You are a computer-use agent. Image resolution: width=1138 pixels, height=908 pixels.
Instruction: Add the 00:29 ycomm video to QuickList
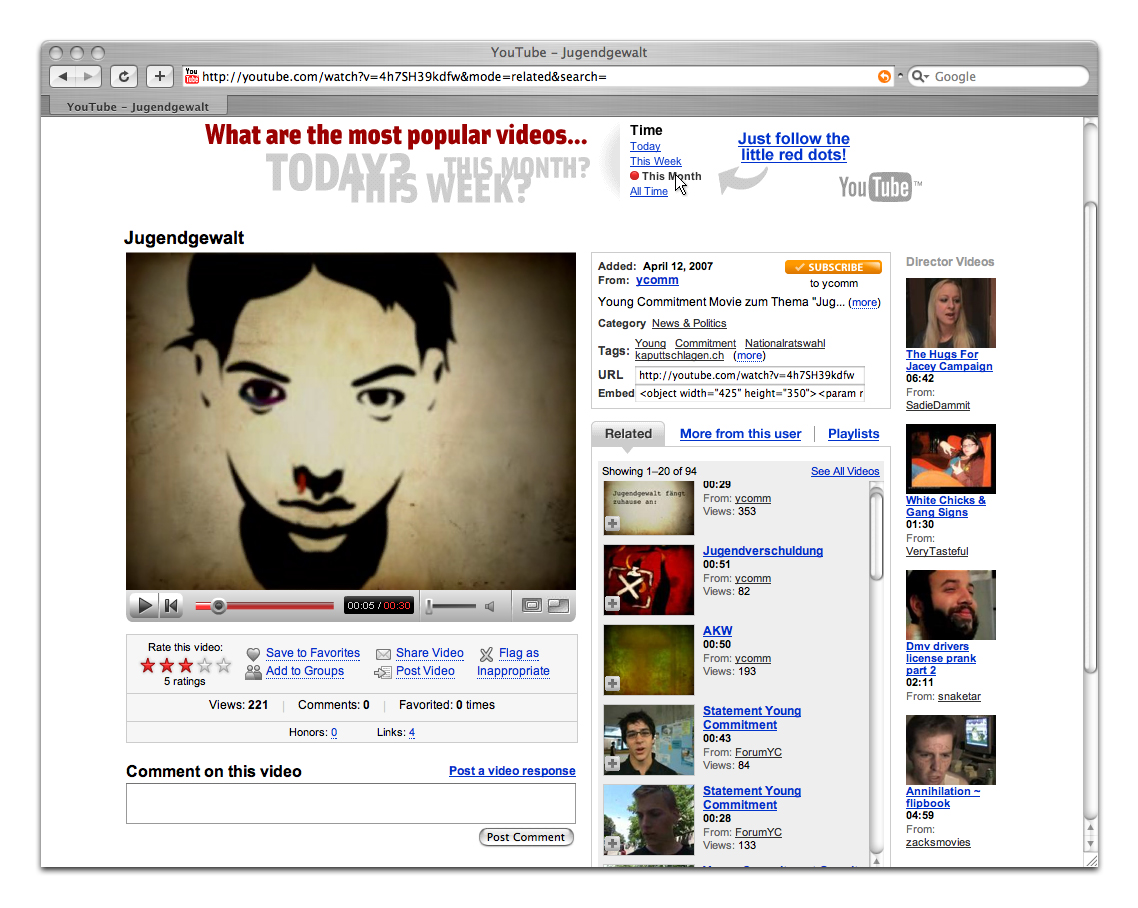[x=613, y=523]
